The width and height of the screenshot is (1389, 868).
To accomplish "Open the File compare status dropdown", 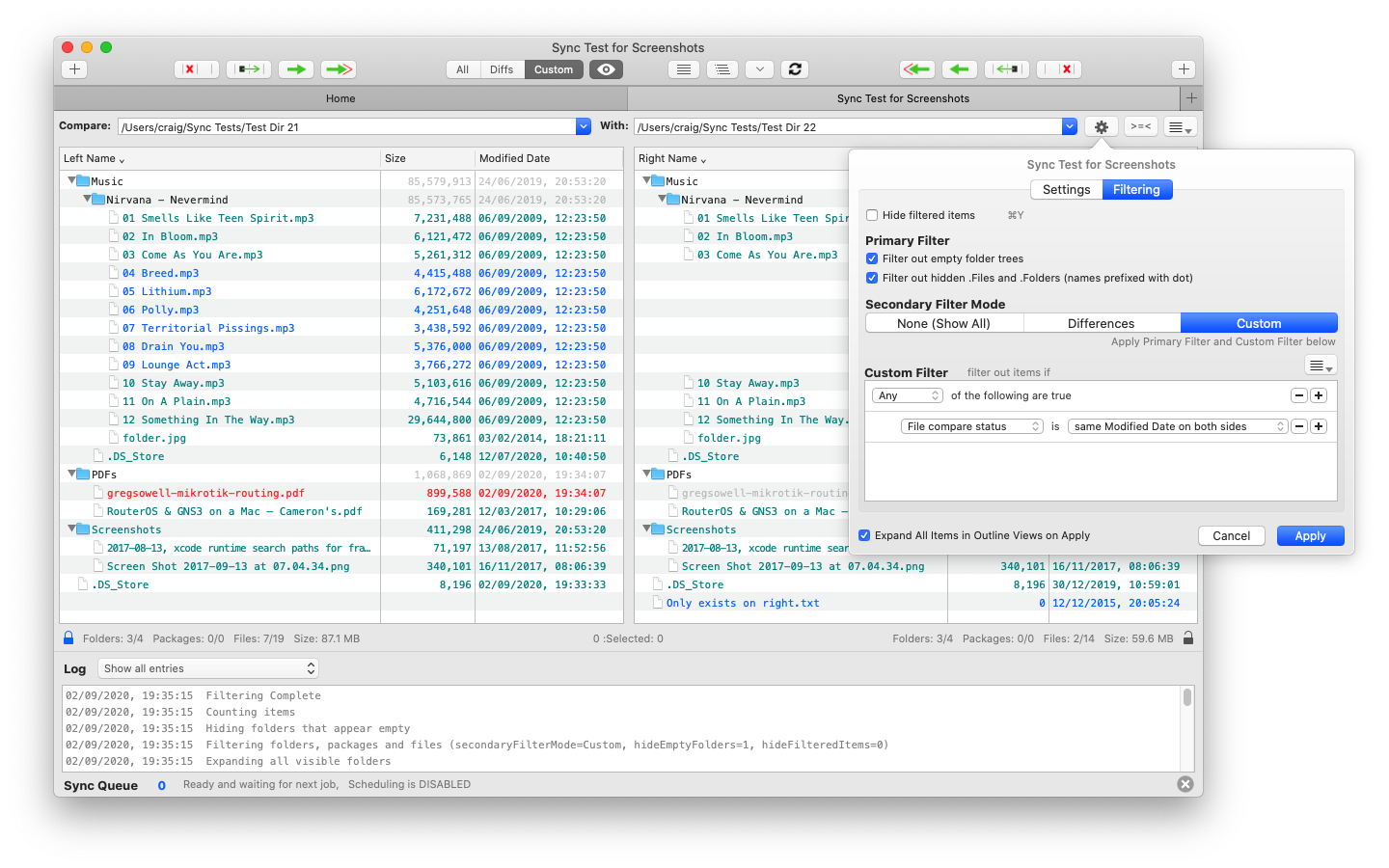I will point(972,426).
